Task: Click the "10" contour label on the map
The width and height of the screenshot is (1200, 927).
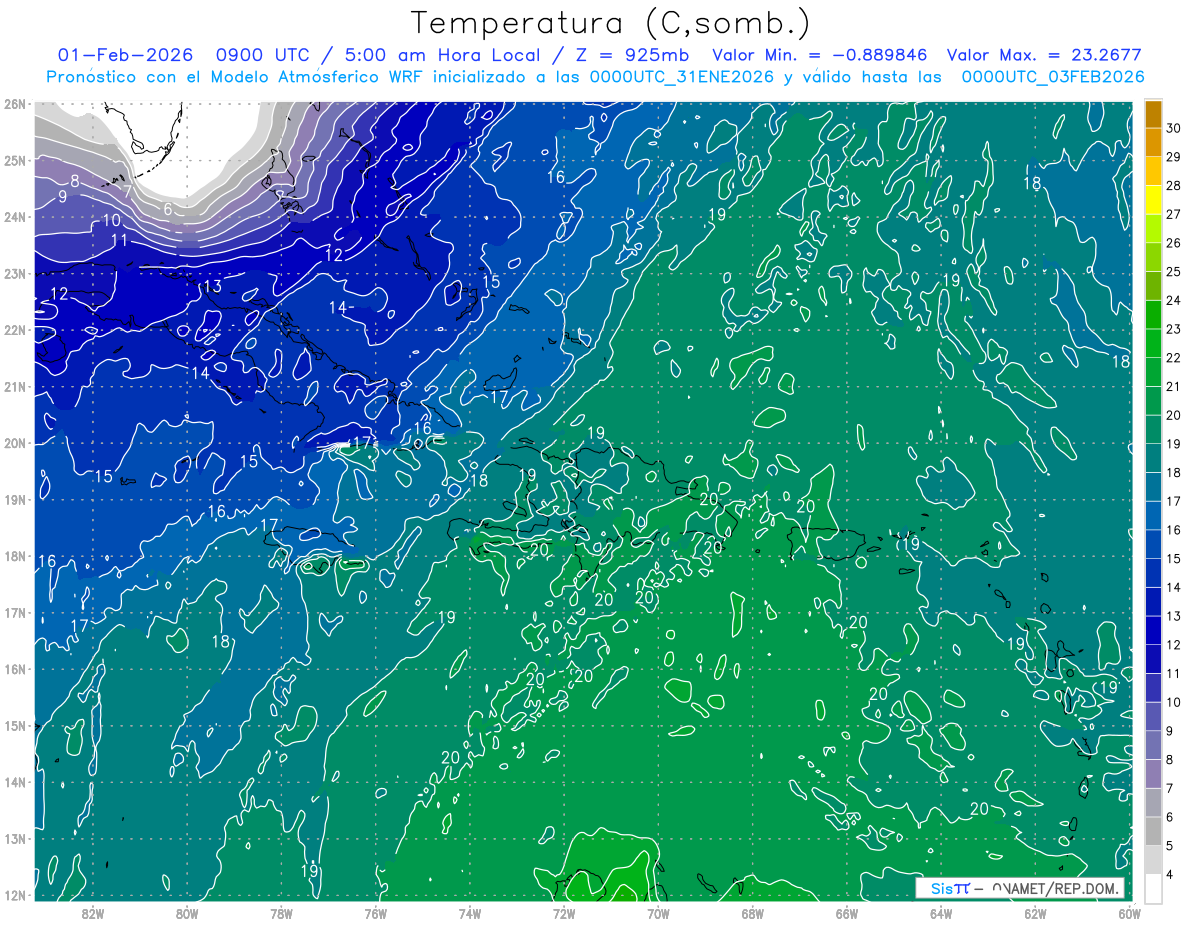Action: click(x=112, y=220)
